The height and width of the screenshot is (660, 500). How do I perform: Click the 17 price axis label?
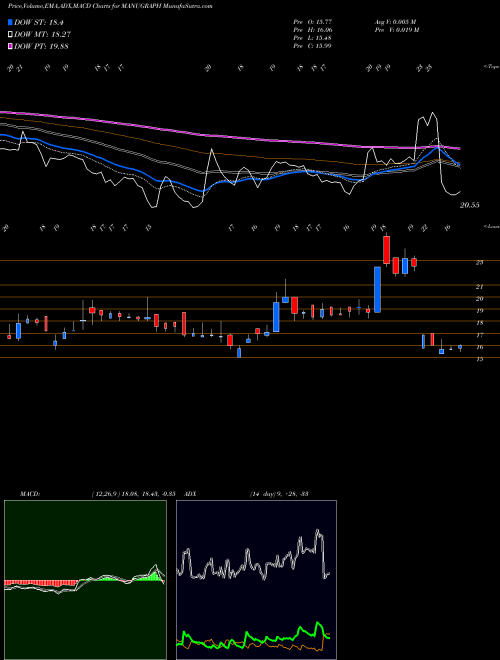tap(479, 335)
